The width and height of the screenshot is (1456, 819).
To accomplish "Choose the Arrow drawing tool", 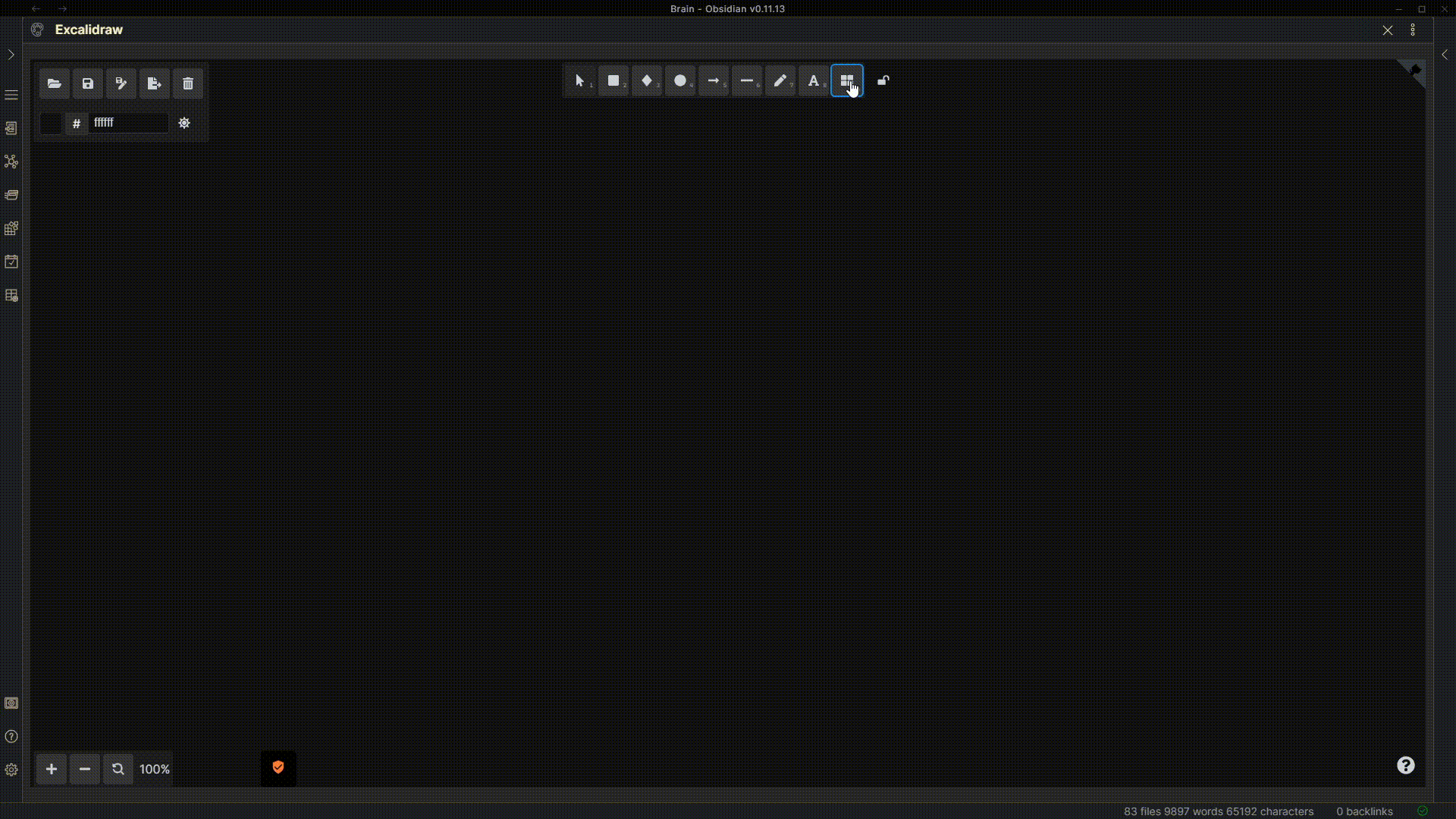I will click(714, 81).
